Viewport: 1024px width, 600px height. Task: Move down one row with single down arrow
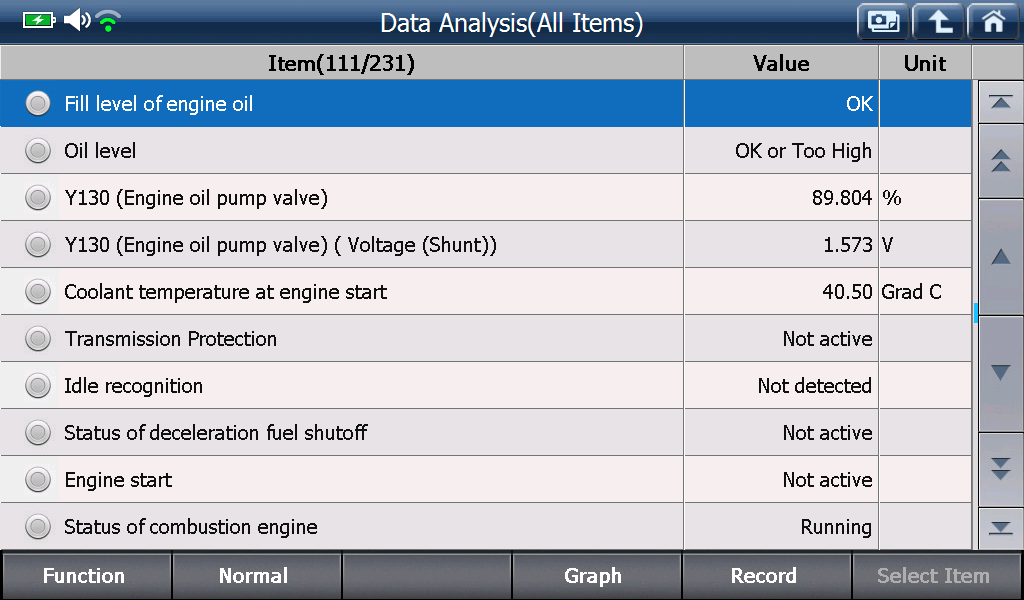[1000, 373]
